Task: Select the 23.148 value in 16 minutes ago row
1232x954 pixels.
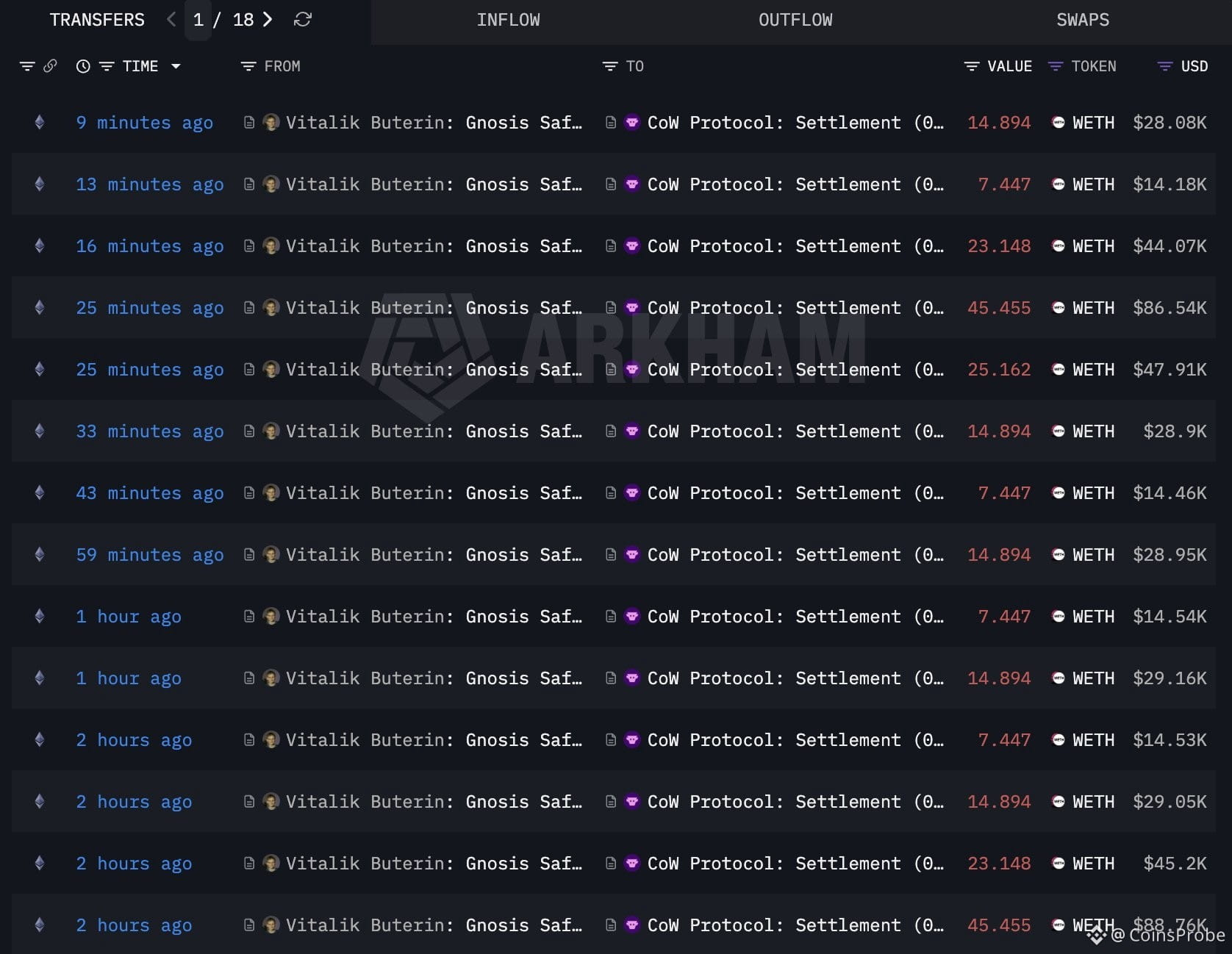Action: 999,246
